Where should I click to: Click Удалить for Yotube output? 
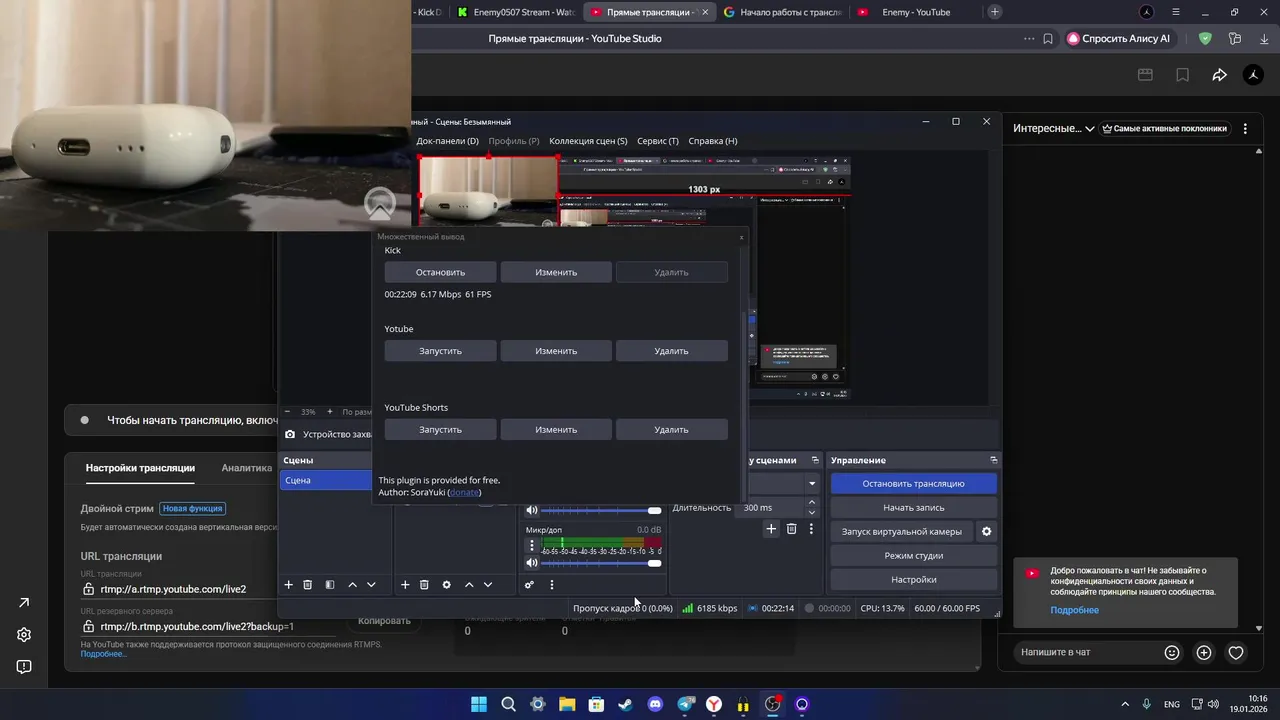[x=671, y=351]
